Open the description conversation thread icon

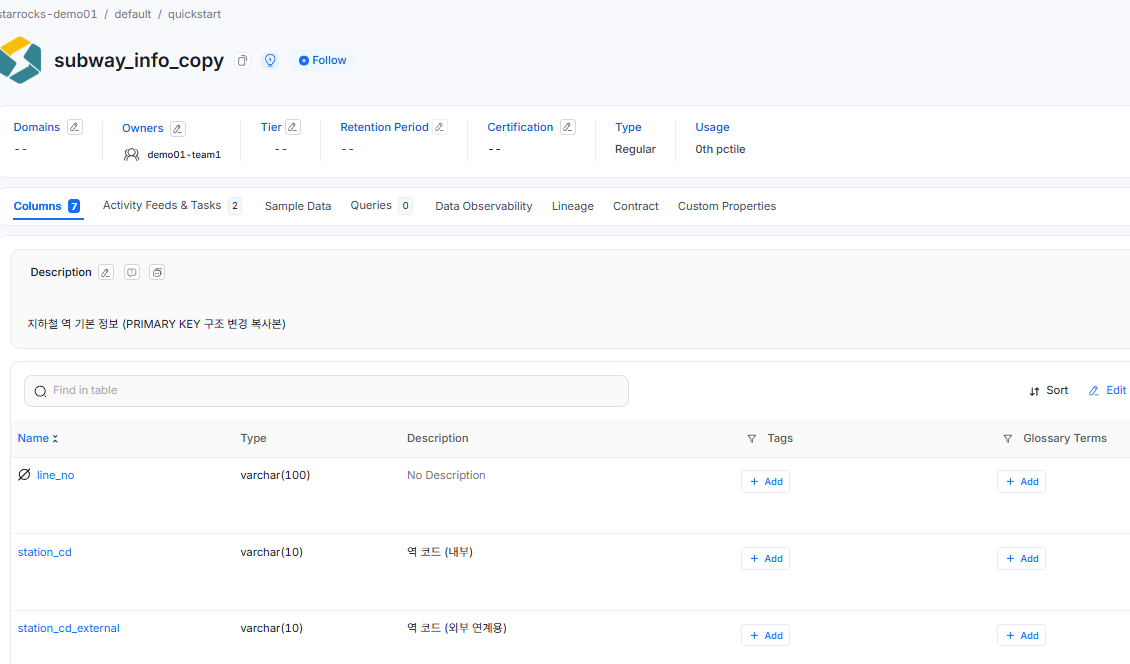click(x=132, y=273)
